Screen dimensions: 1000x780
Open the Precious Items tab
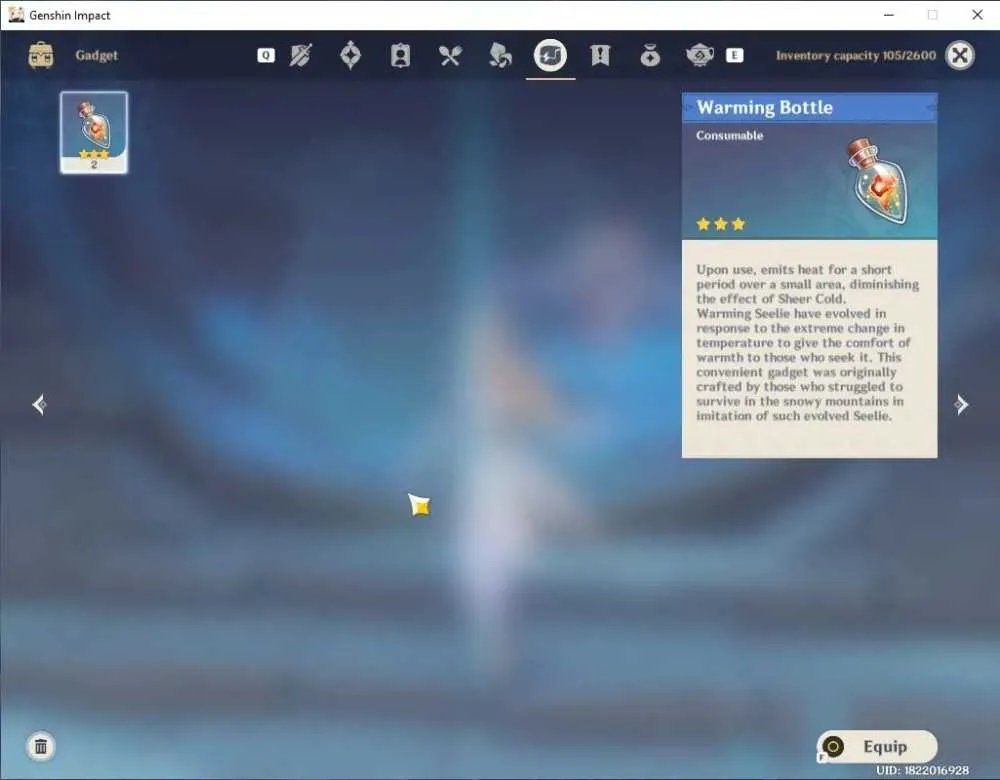[x=650, y=55]
